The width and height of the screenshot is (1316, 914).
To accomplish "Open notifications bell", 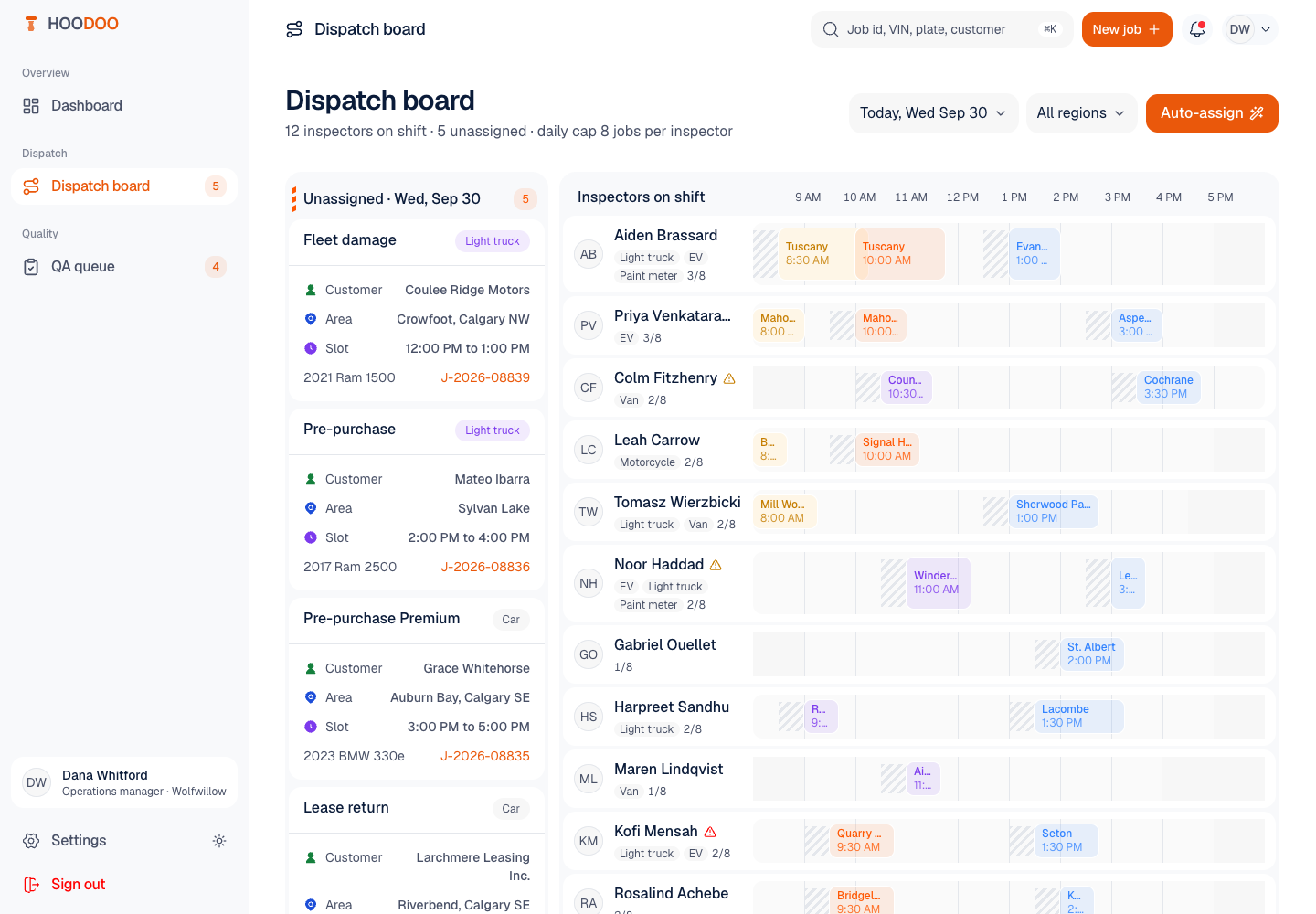I will click(1197, 29).
